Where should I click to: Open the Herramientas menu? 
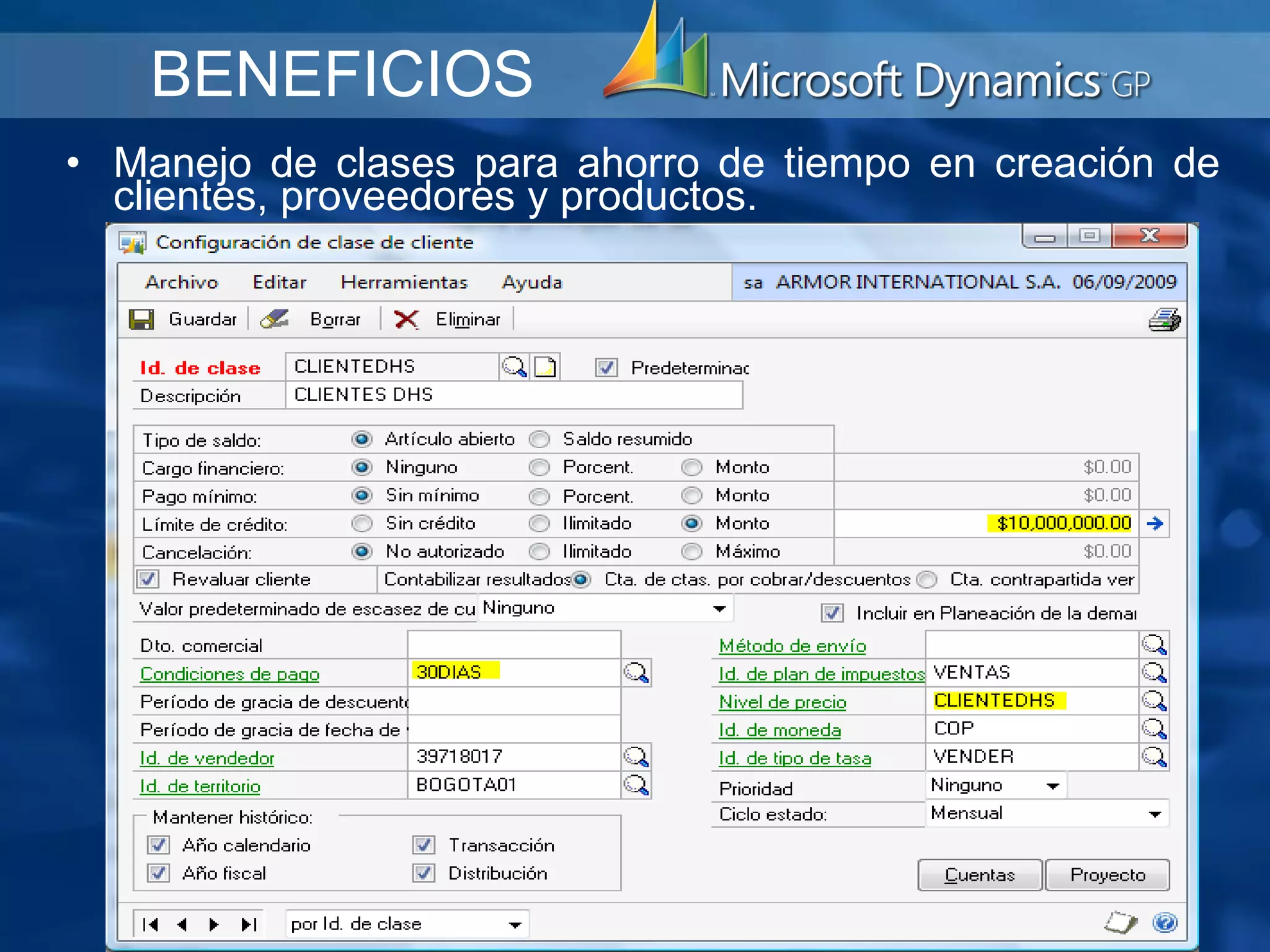click(x=404, y=283)
